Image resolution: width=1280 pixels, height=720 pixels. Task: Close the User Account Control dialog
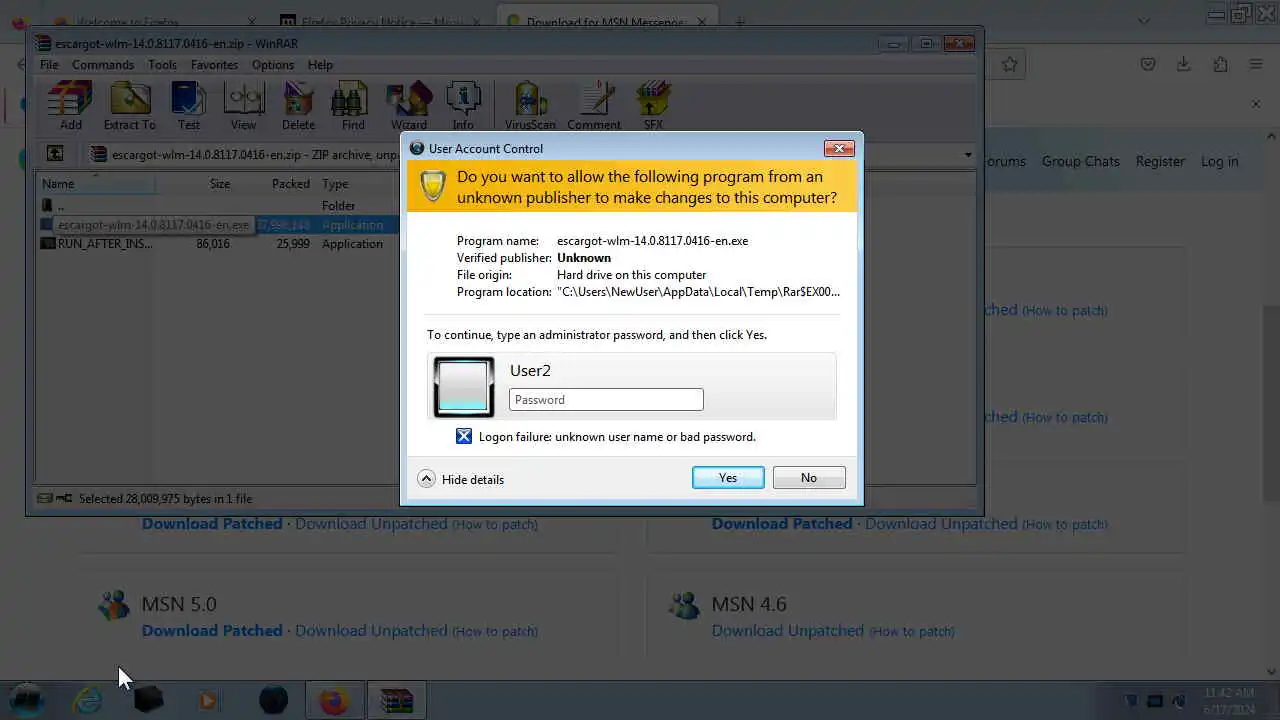(839, 148)
